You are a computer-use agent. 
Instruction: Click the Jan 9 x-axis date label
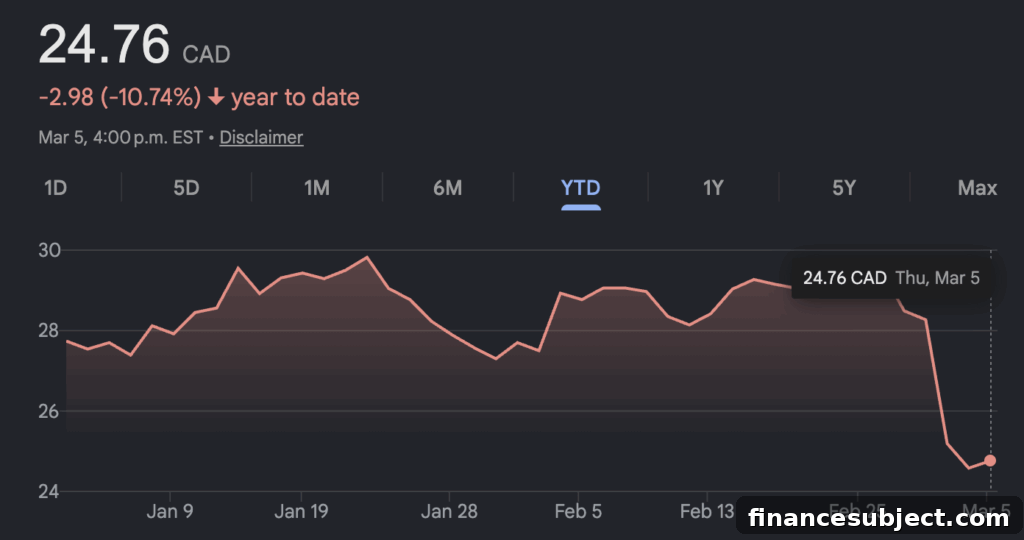coord(170,511)
